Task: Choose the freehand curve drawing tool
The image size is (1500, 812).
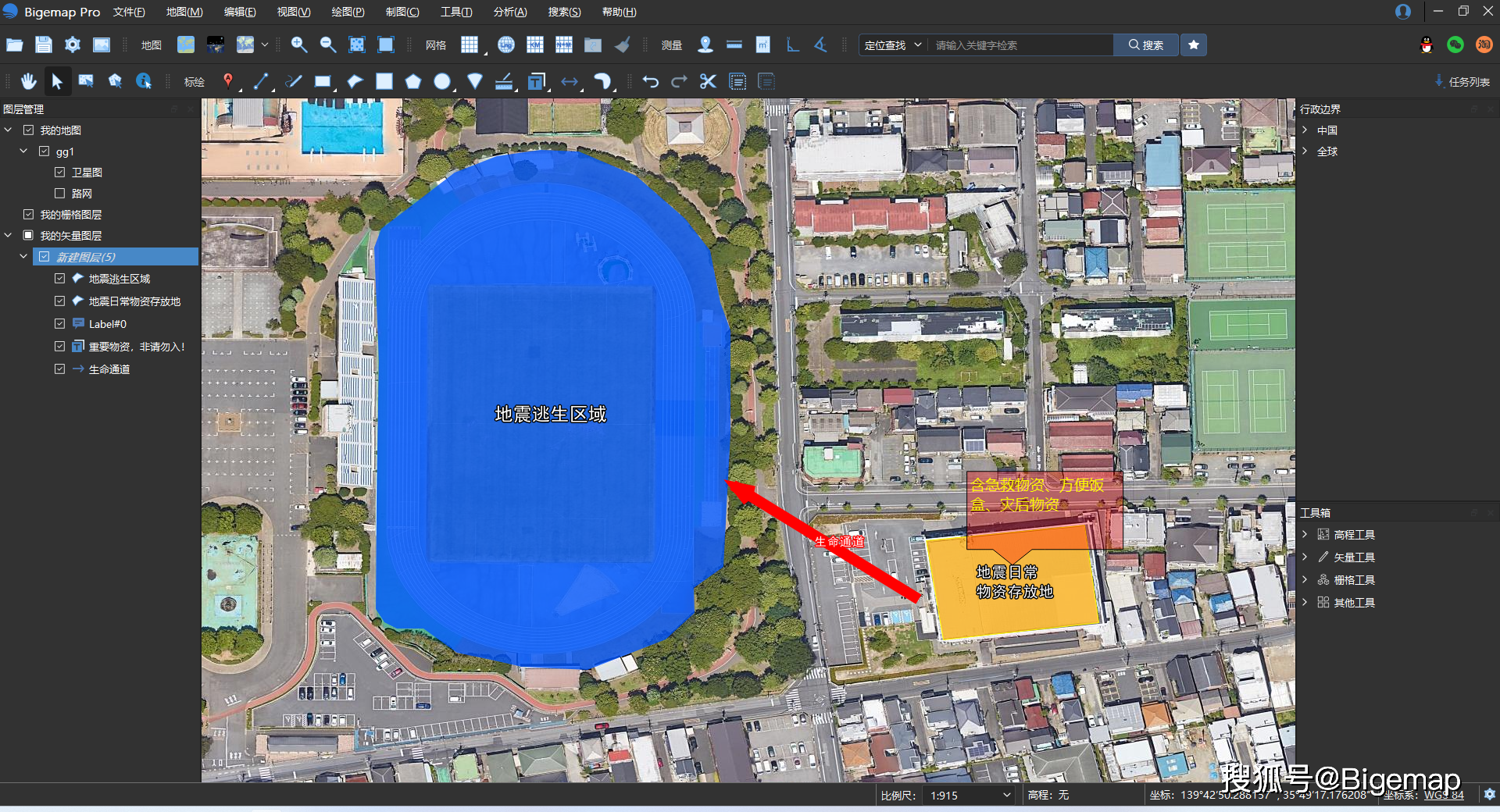Action: point(294,81)
